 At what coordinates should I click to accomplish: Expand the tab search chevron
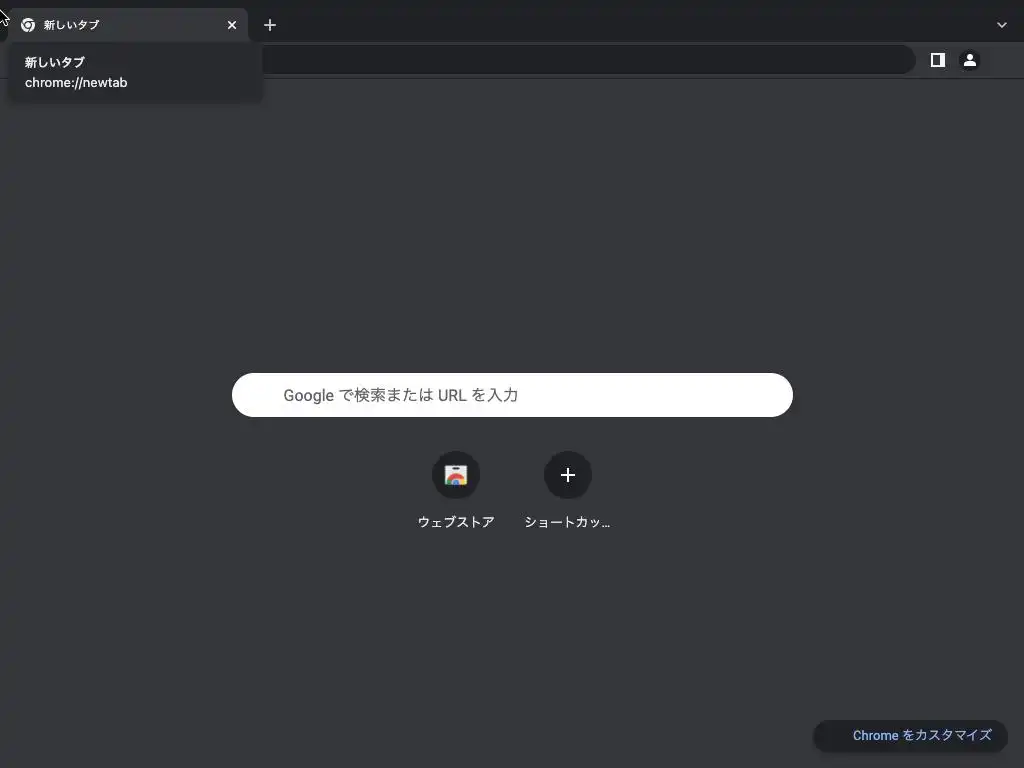1002,25
